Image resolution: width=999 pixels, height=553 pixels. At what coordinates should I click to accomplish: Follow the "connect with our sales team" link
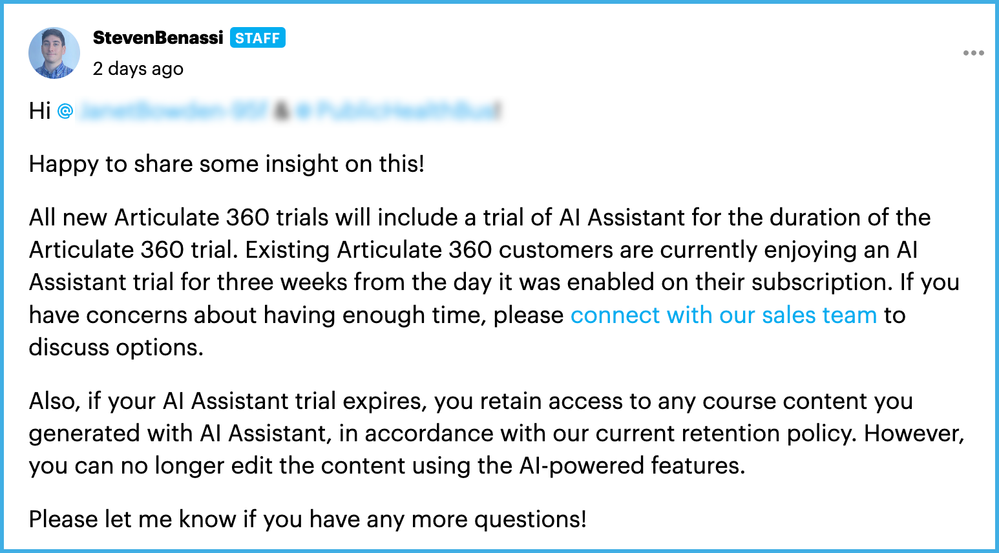723,315
